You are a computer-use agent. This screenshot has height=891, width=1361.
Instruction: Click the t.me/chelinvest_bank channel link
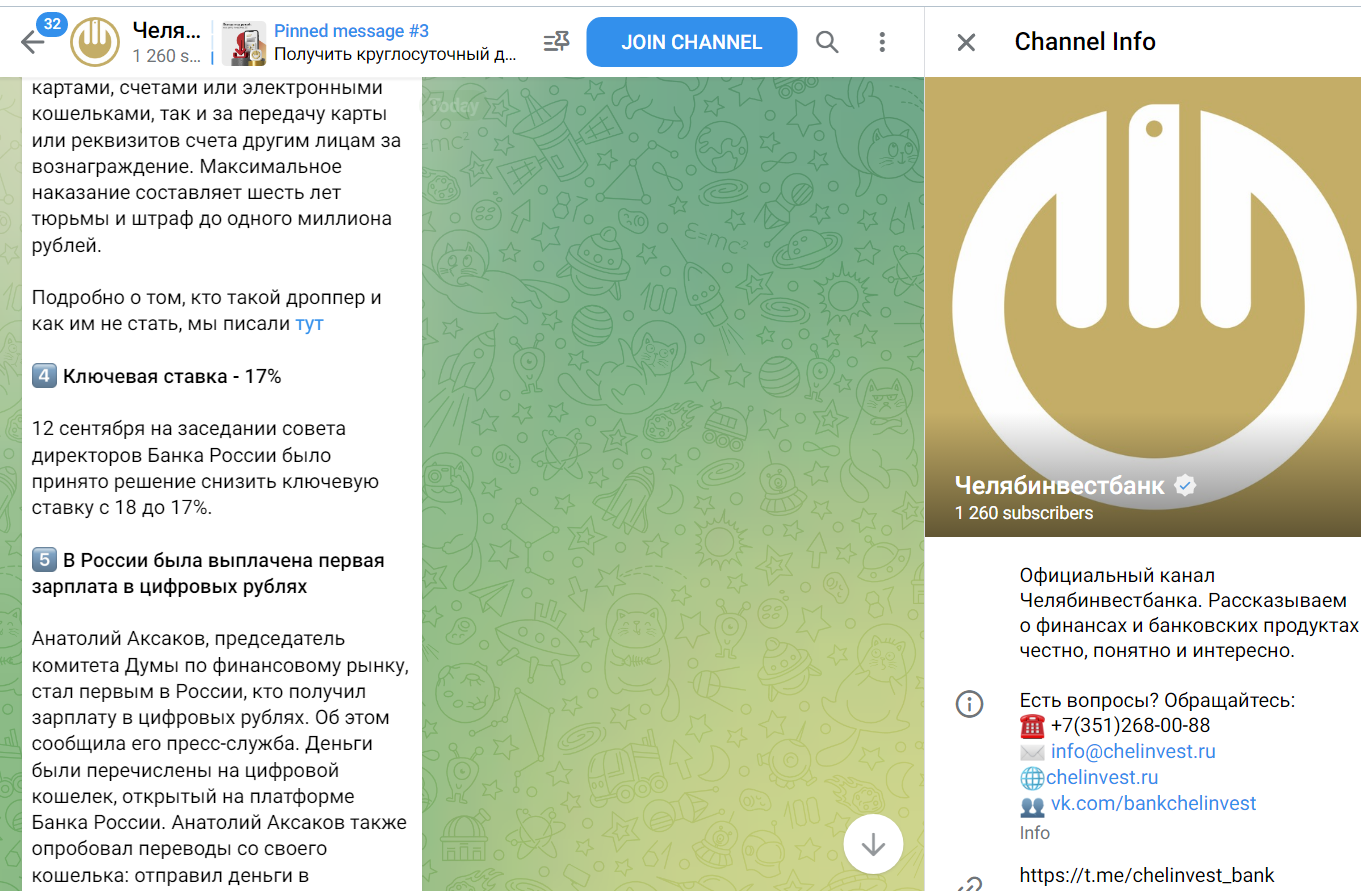click(1147, 875)
